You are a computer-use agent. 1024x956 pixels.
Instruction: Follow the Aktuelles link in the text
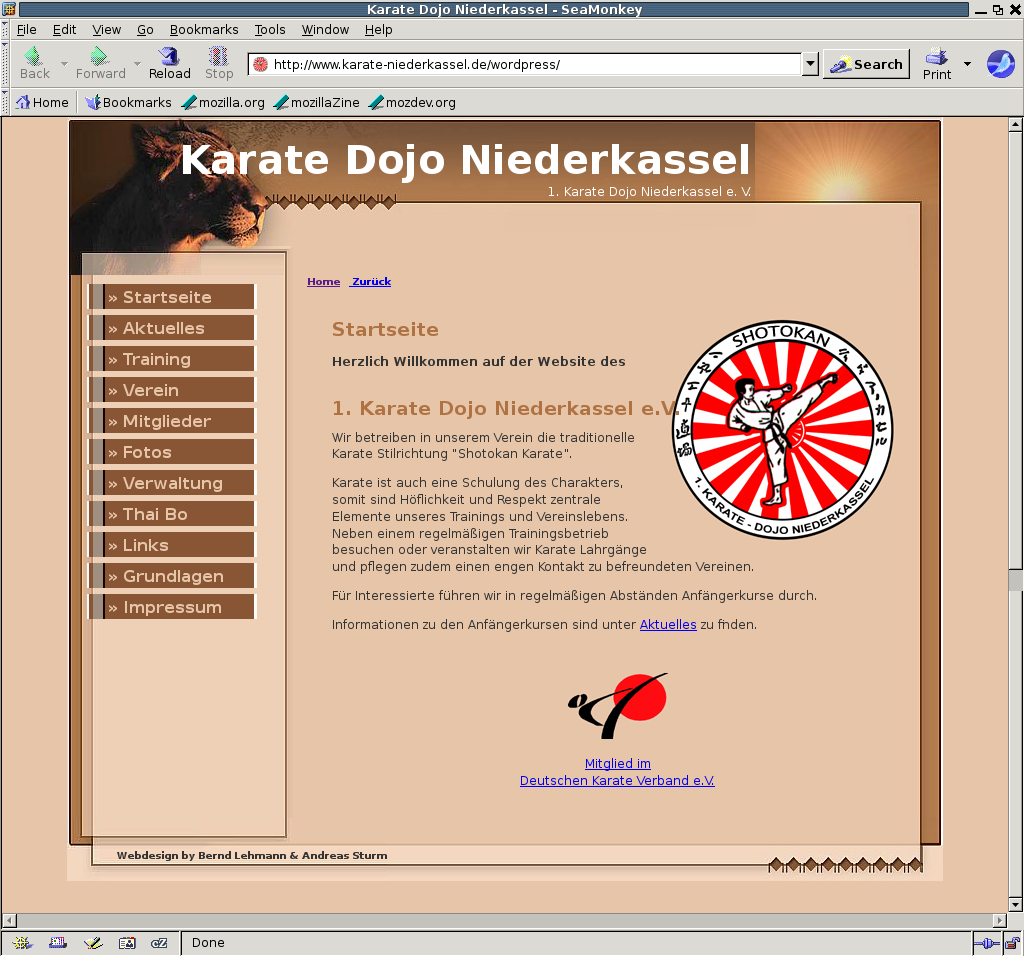[x=668, y=625]
